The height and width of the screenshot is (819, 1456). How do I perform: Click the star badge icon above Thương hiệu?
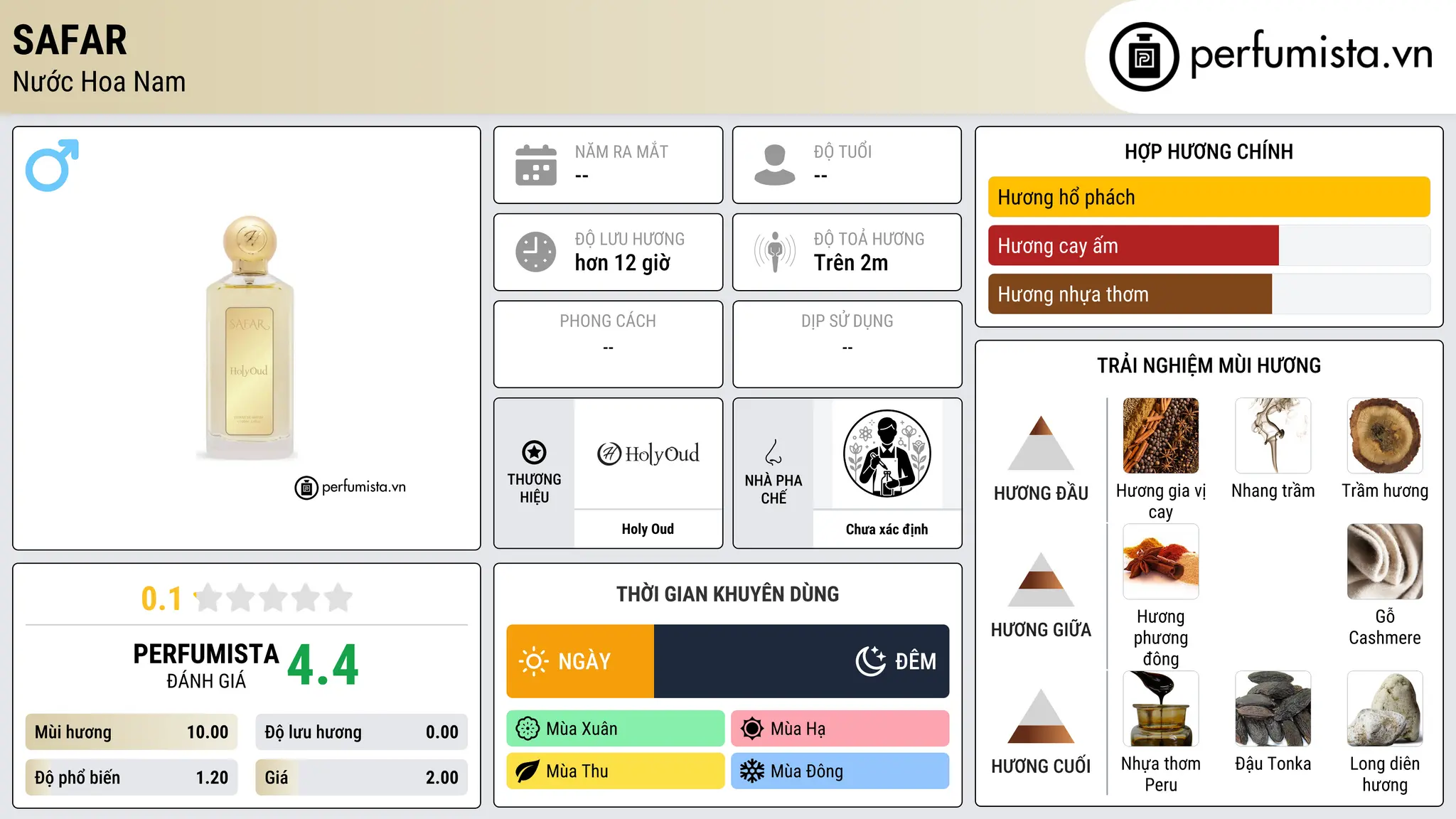(534, 452)
